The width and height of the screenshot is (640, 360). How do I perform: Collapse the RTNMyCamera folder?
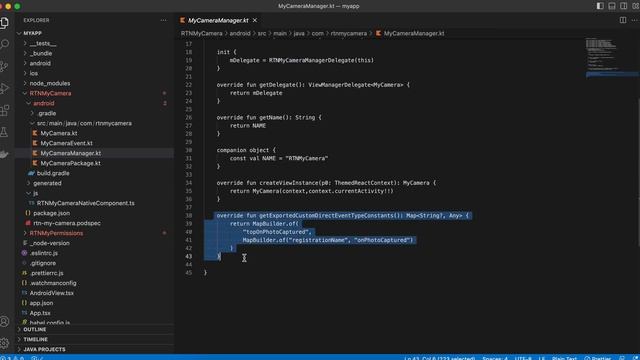pos(25,93)
